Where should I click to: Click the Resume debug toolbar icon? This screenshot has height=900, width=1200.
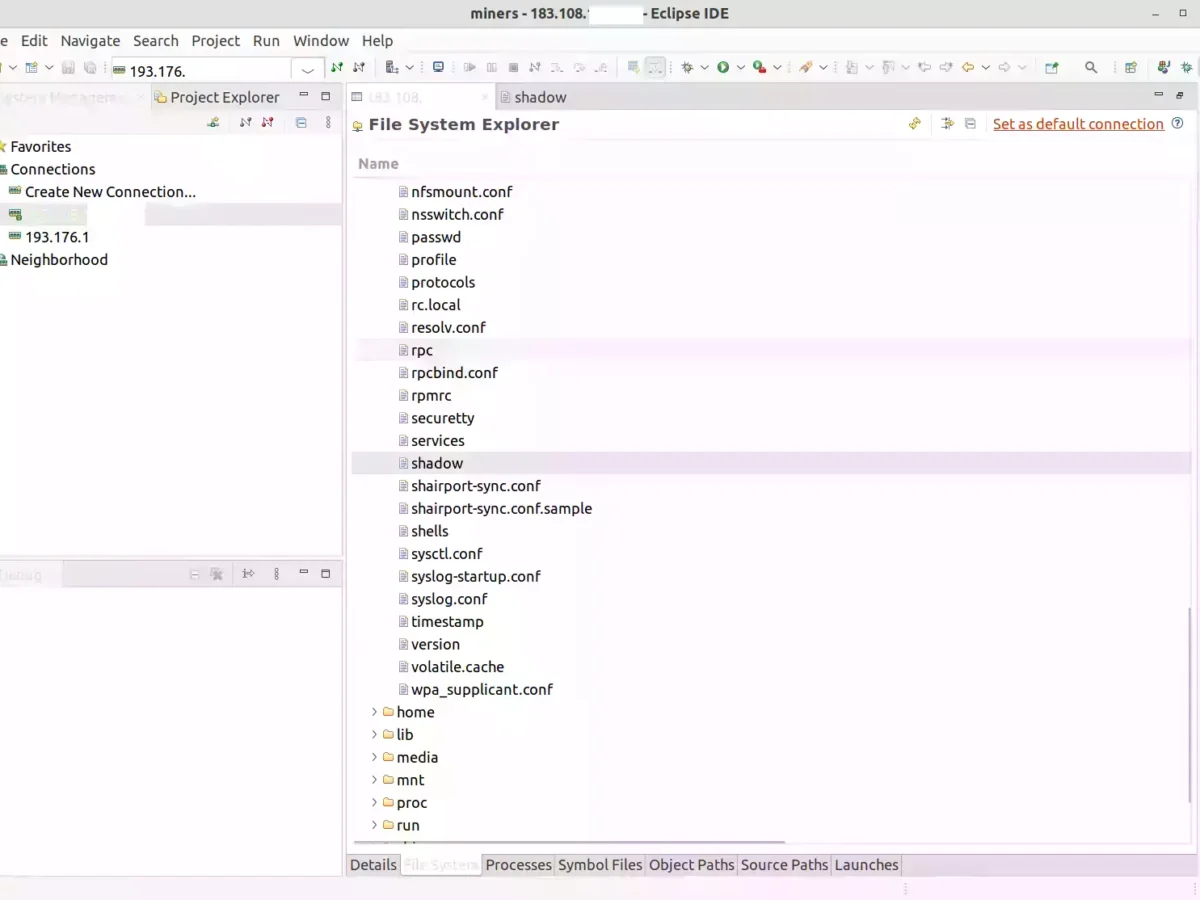click(469, 68)
